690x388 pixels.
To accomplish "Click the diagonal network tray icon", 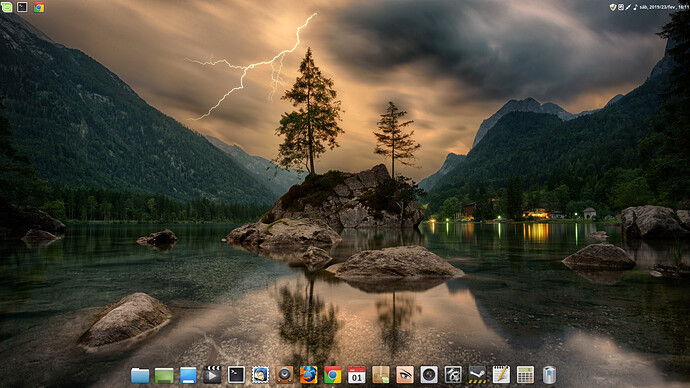I will 628,7.
